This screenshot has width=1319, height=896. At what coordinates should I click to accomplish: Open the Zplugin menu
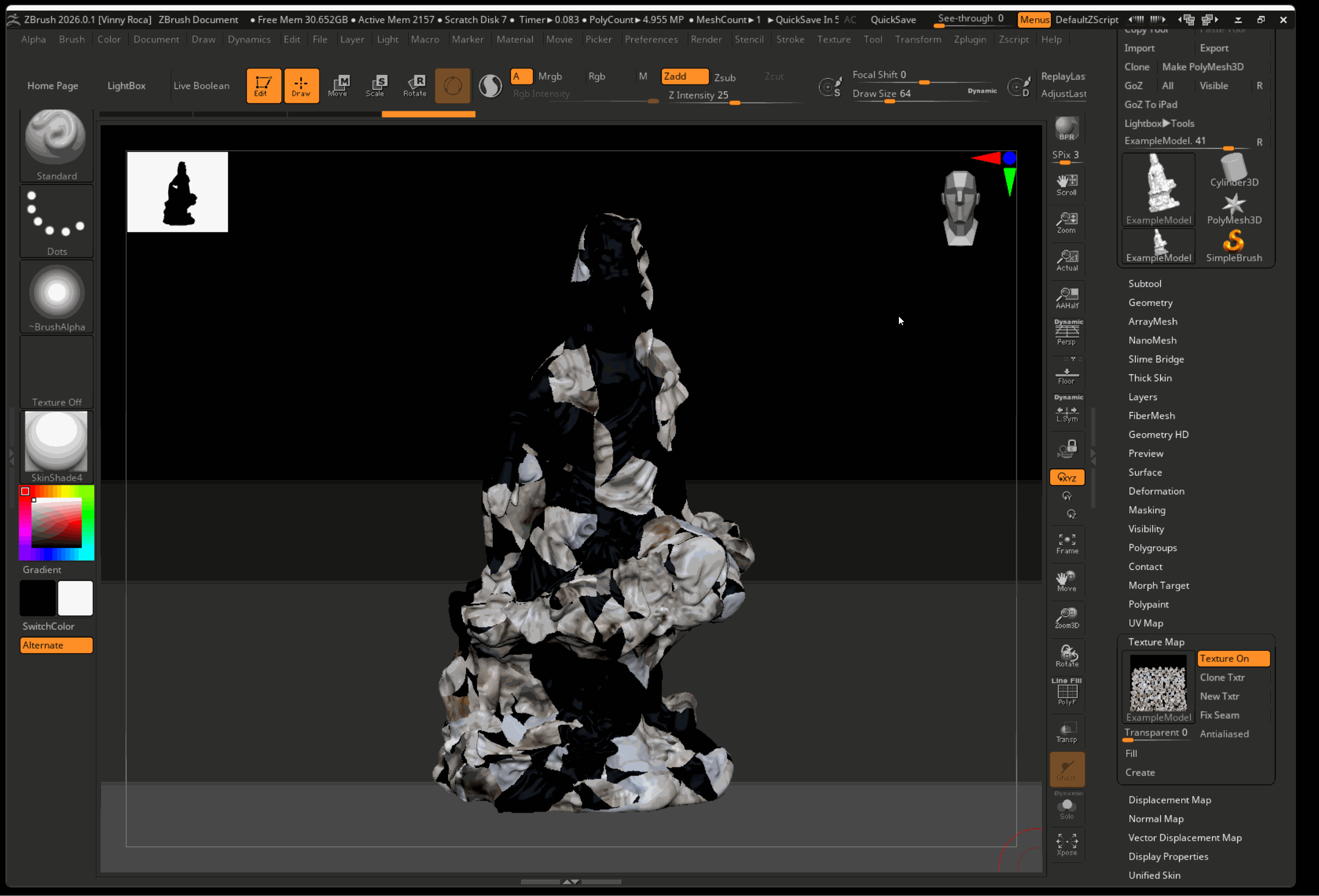[970, 39]
